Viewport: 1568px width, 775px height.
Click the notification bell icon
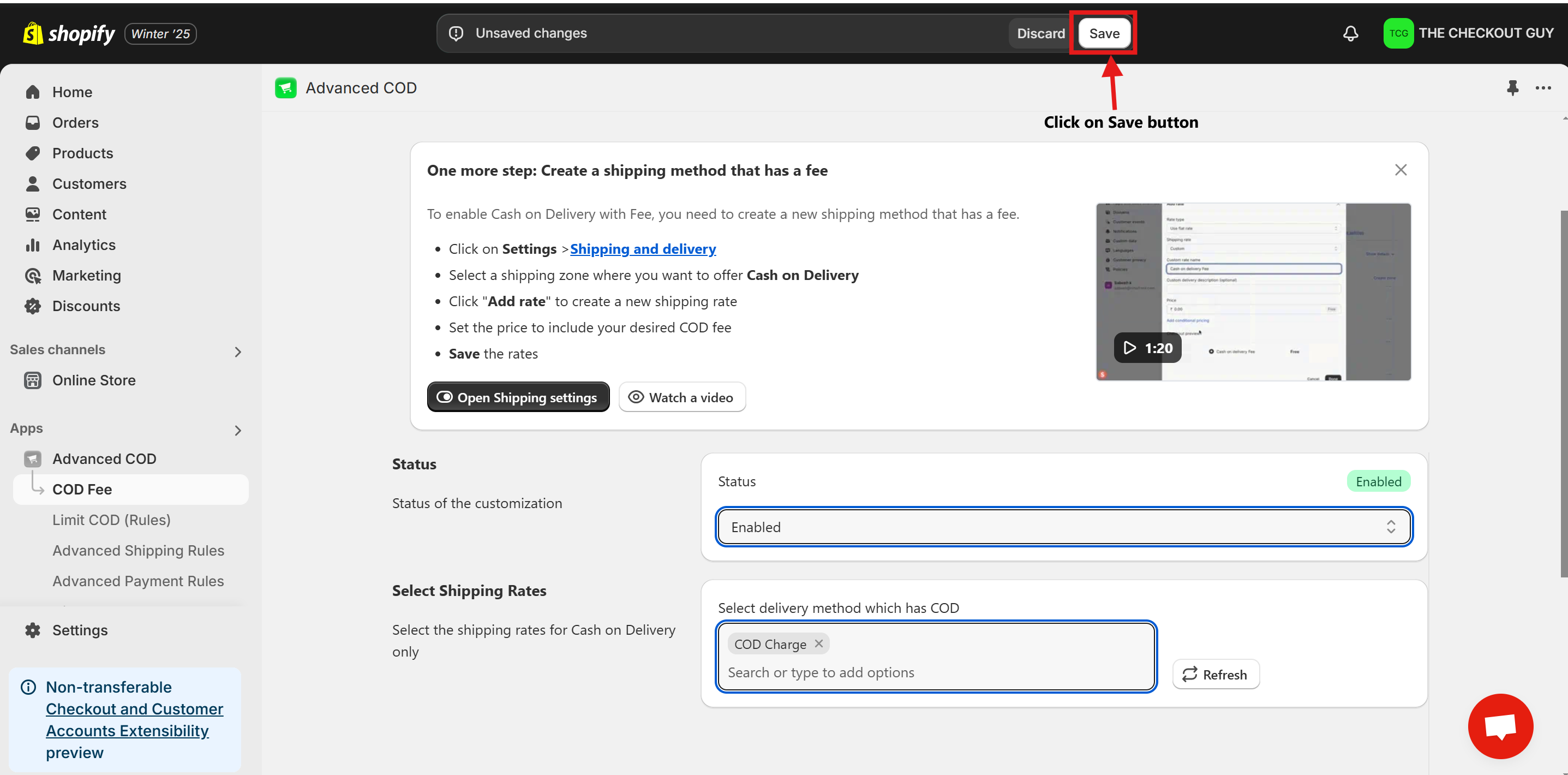pyautogui.click(x=1350, y=33)
